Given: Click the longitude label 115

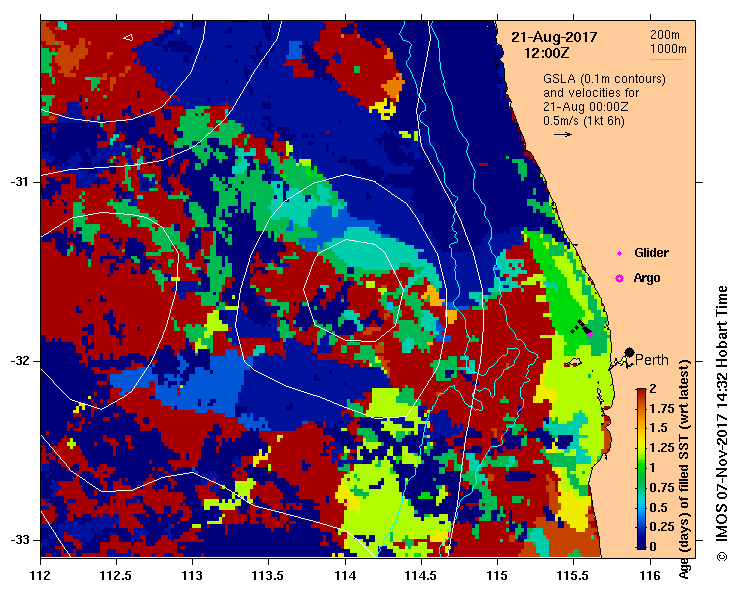Looking at the screenshot, I should (x=497, y=576).
